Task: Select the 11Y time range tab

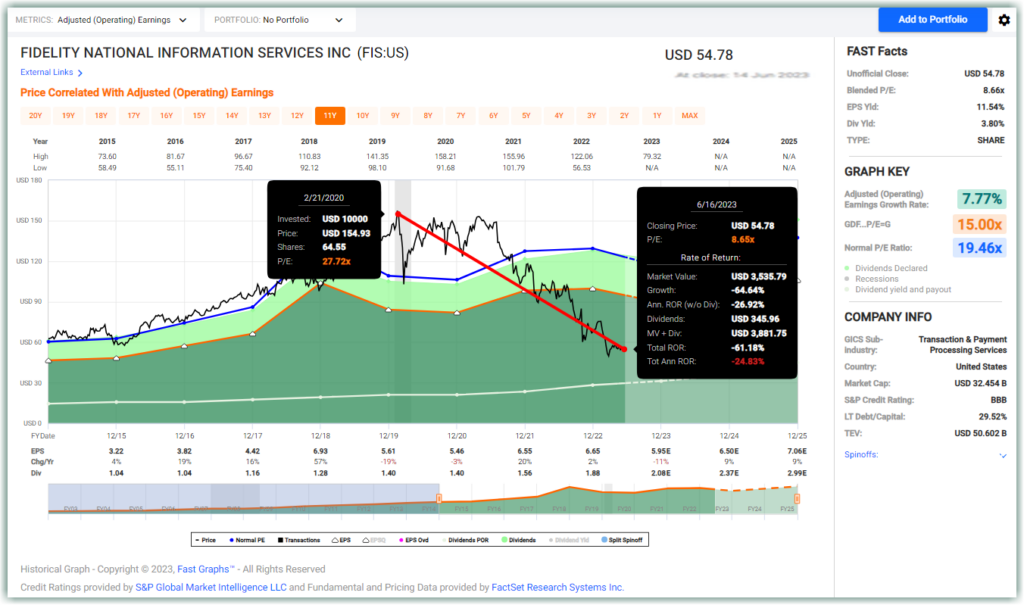Action: (x=330, y=116)
